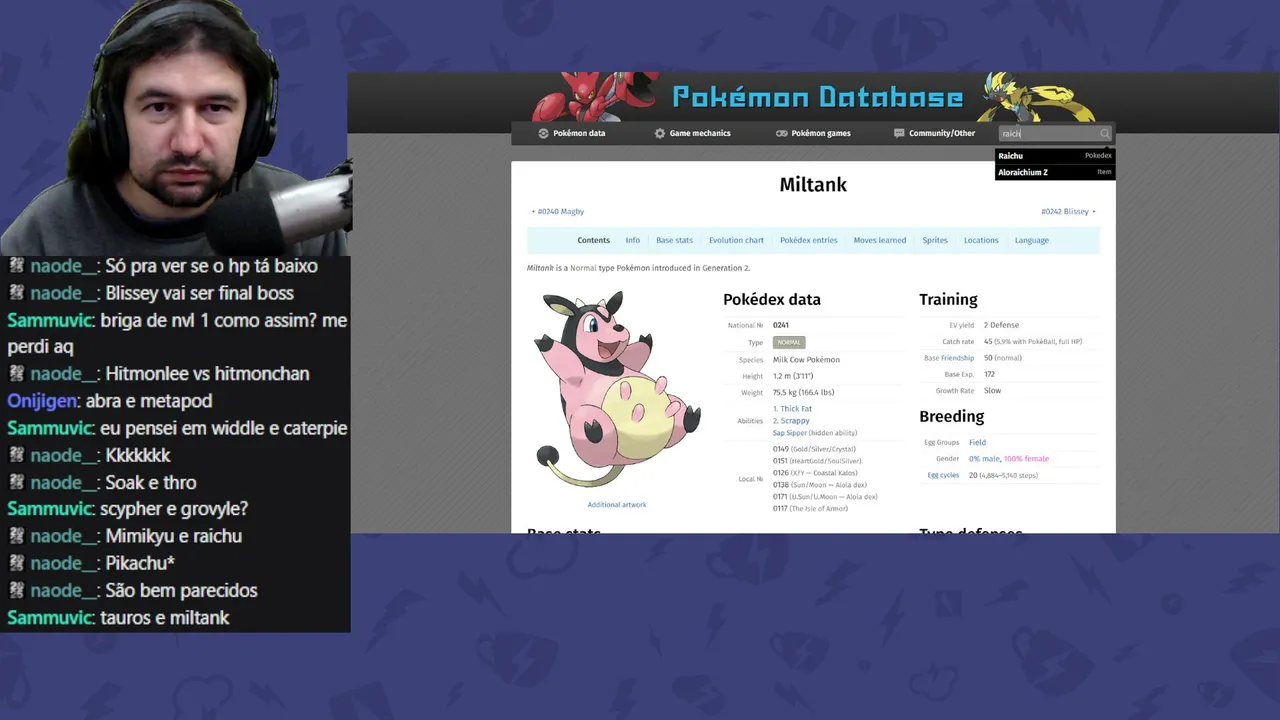Click chat message 'Soak e thro'
This screenshot has width=1280, height=720.
click(x=150, y=483)
